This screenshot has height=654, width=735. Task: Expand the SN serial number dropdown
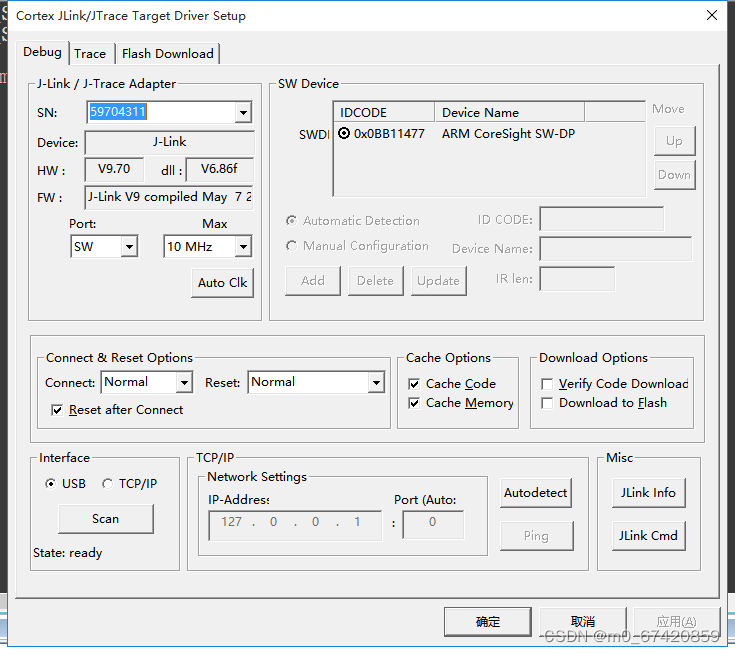[x=243, y=113]
